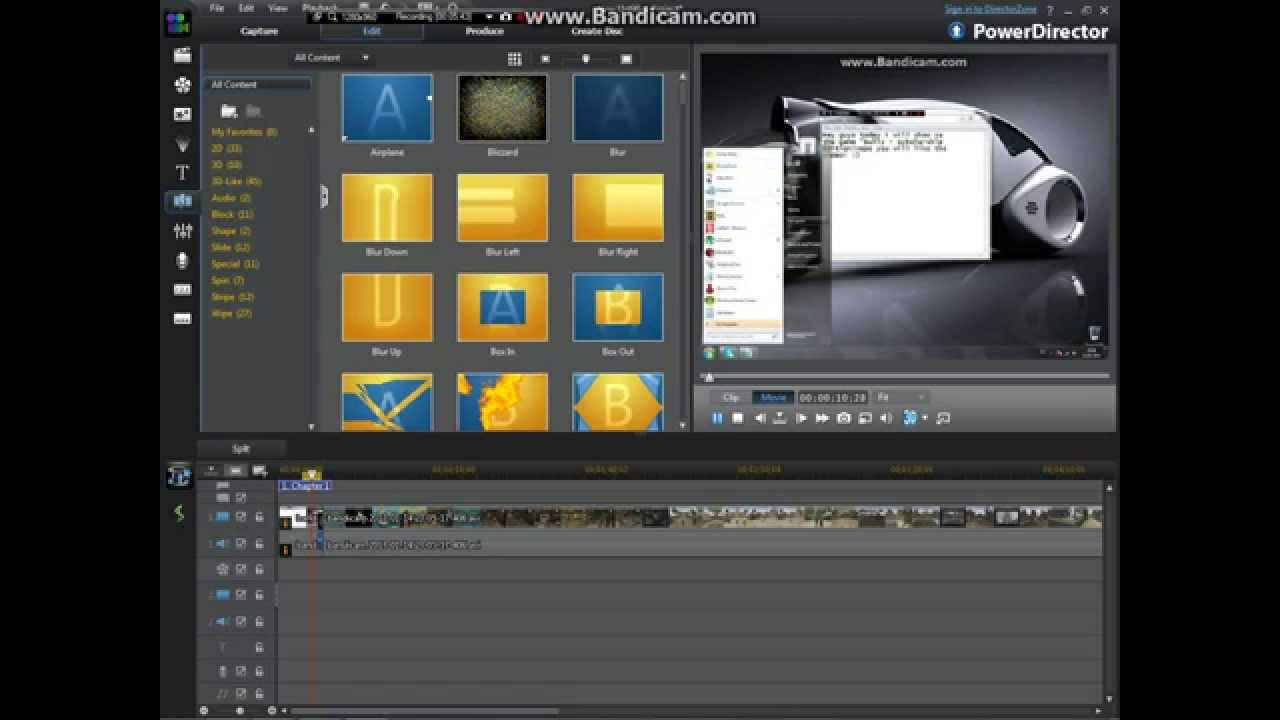Pause the preview playback

pyautogui.click(x=717, y=418)
